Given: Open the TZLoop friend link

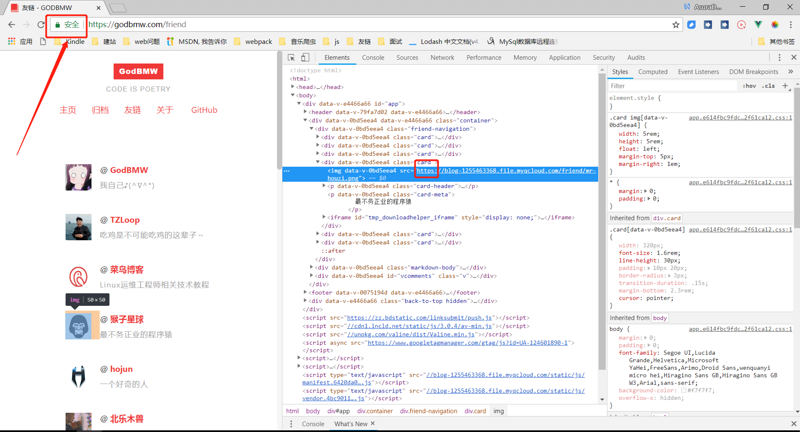Looking at the screenshot, I should pyautogui.click(x=124, y=220).
